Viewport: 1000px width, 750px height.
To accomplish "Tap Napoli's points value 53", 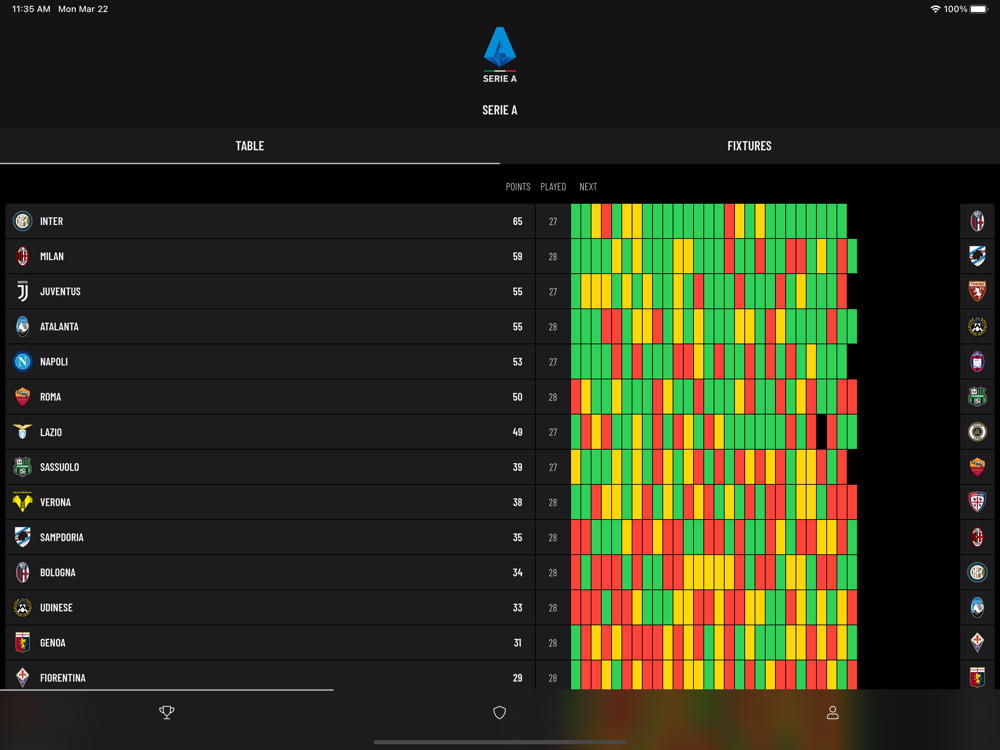I will coord(517,362).
